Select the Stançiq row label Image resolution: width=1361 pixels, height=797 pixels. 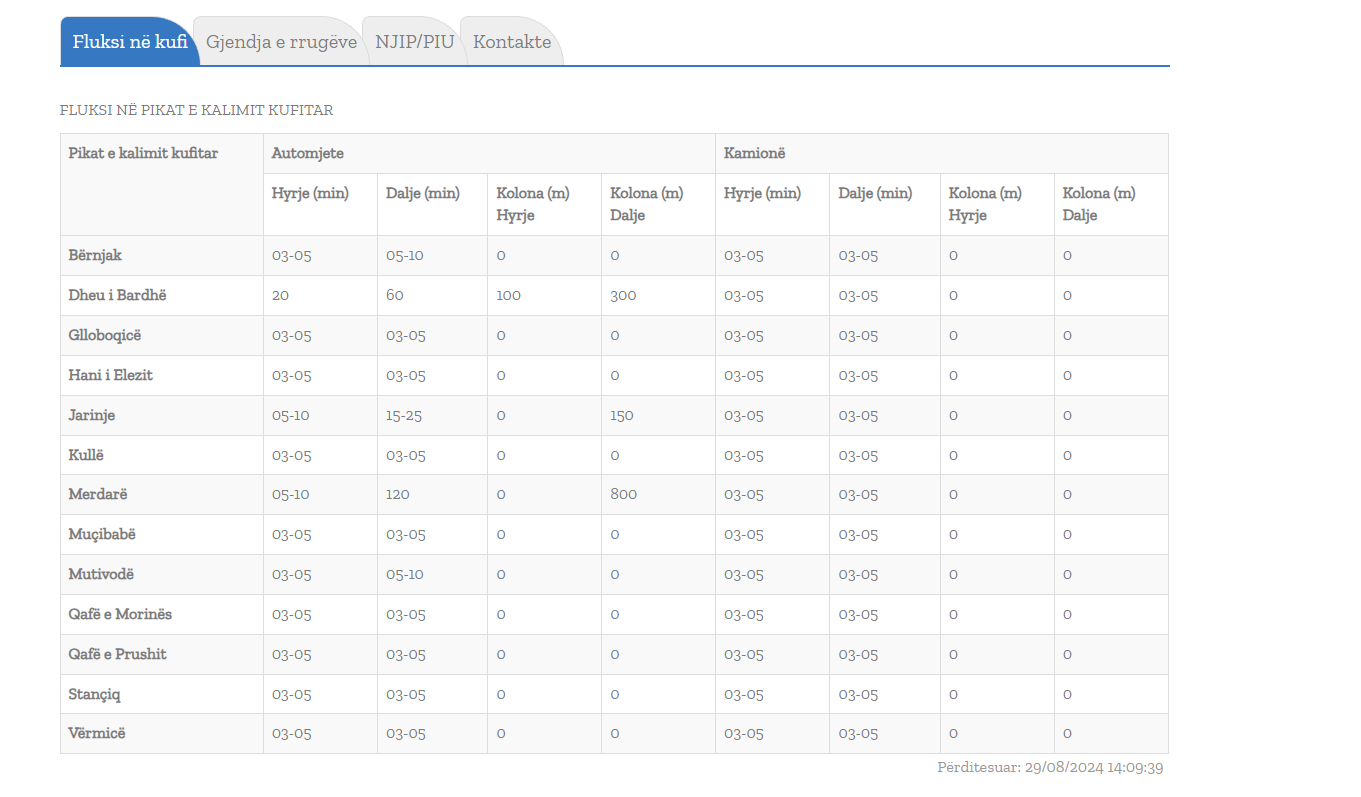95,694
